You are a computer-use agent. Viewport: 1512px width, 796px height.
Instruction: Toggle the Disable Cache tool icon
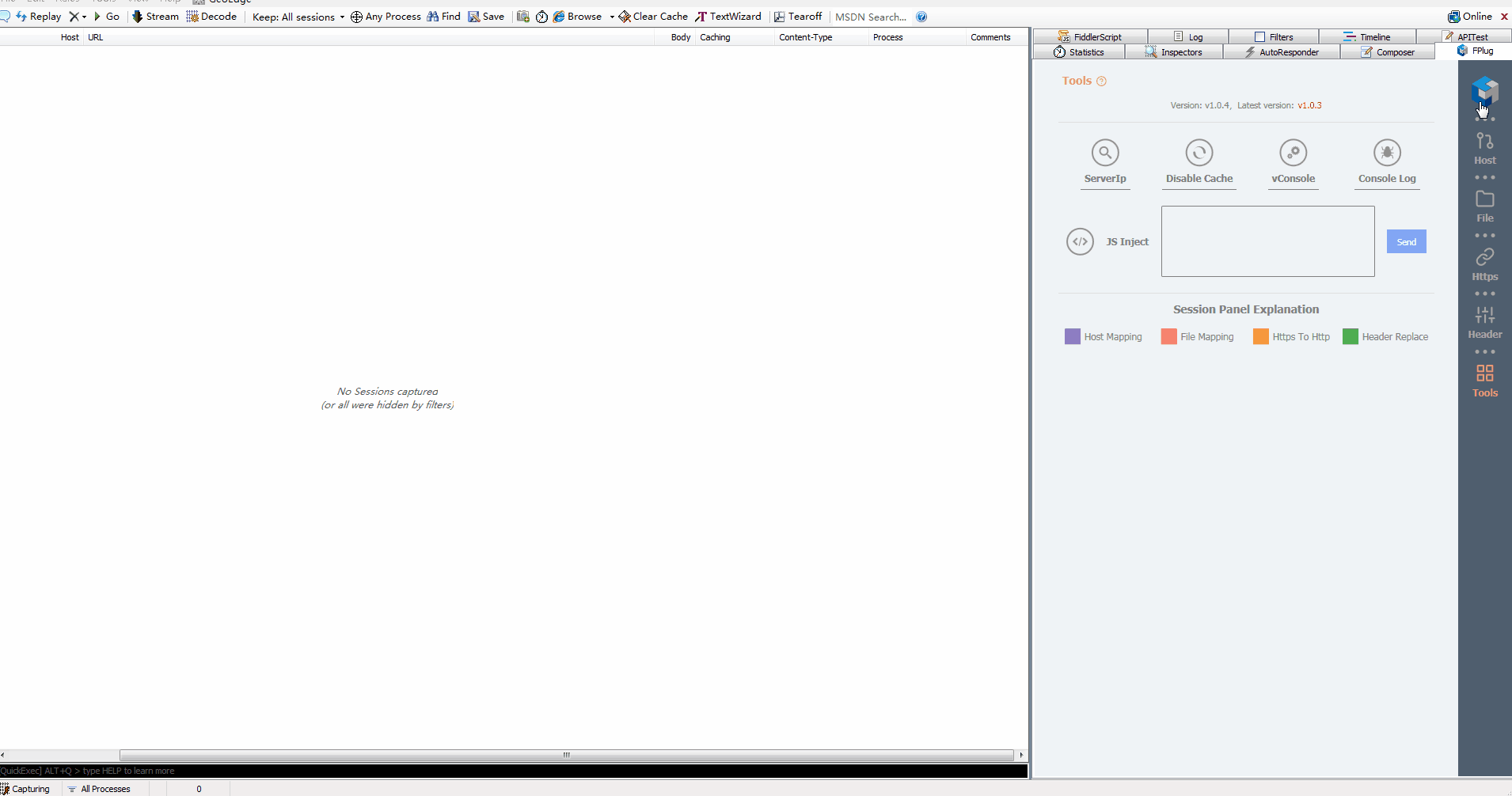click(1199, 152)
